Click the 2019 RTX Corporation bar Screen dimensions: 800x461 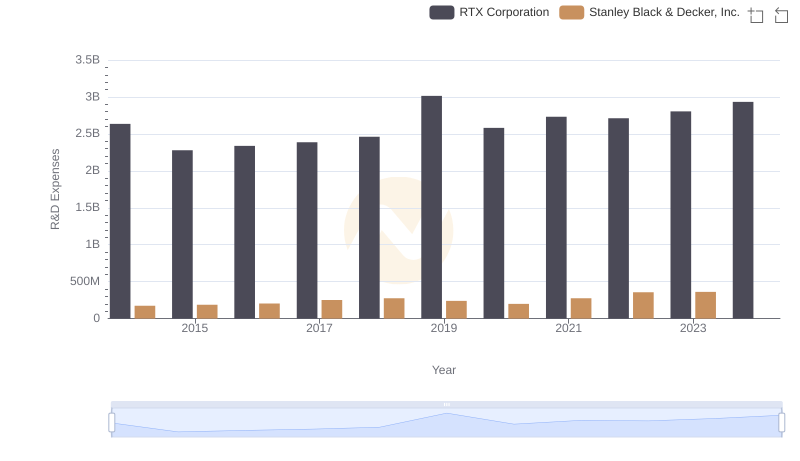(432, 207)
